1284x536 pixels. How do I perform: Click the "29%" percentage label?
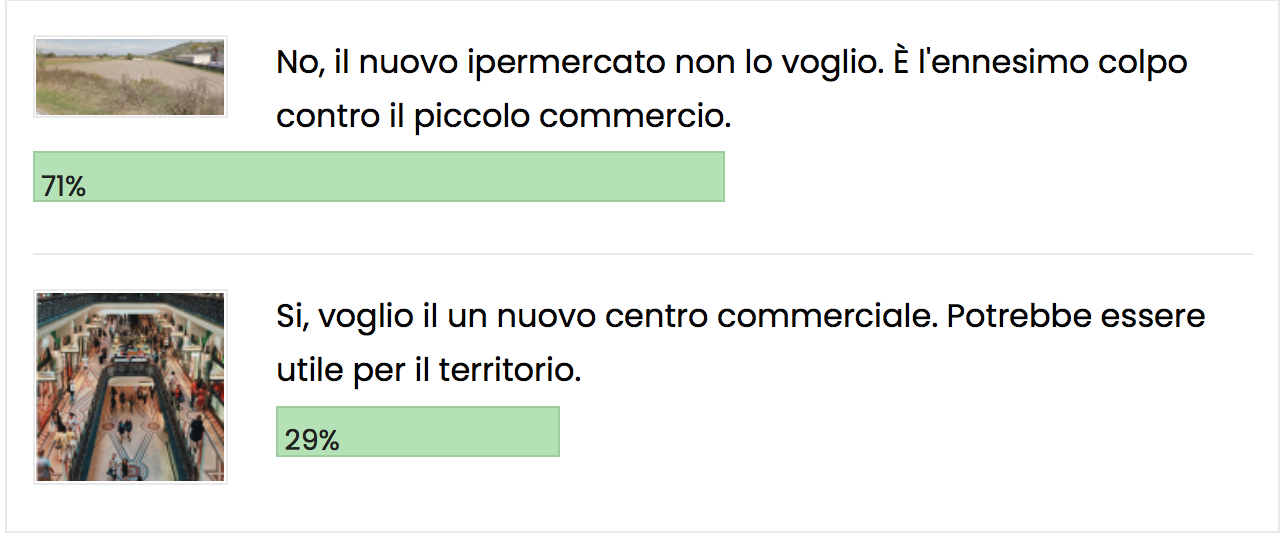[312, 440]
